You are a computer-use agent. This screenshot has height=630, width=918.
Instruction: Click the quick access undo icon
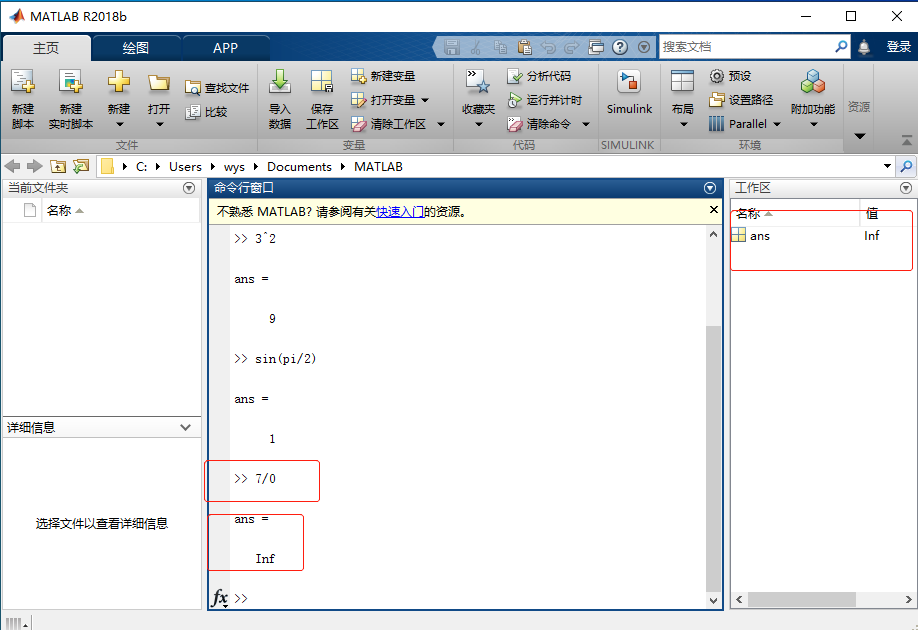click(548, 47)
